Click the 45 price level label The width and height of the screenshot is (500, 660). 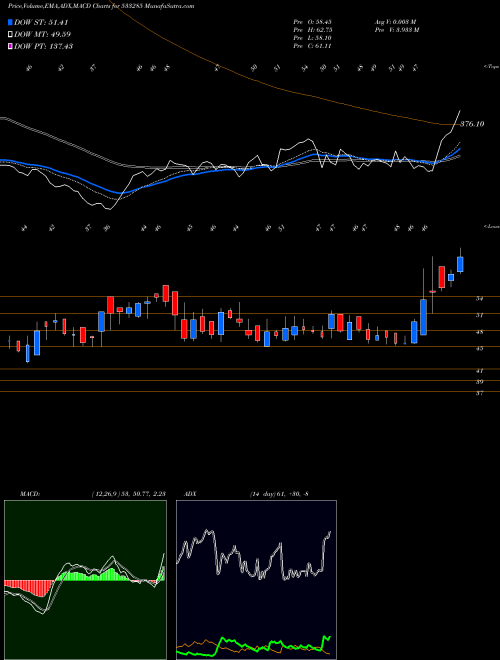click(x=479, y=349)
